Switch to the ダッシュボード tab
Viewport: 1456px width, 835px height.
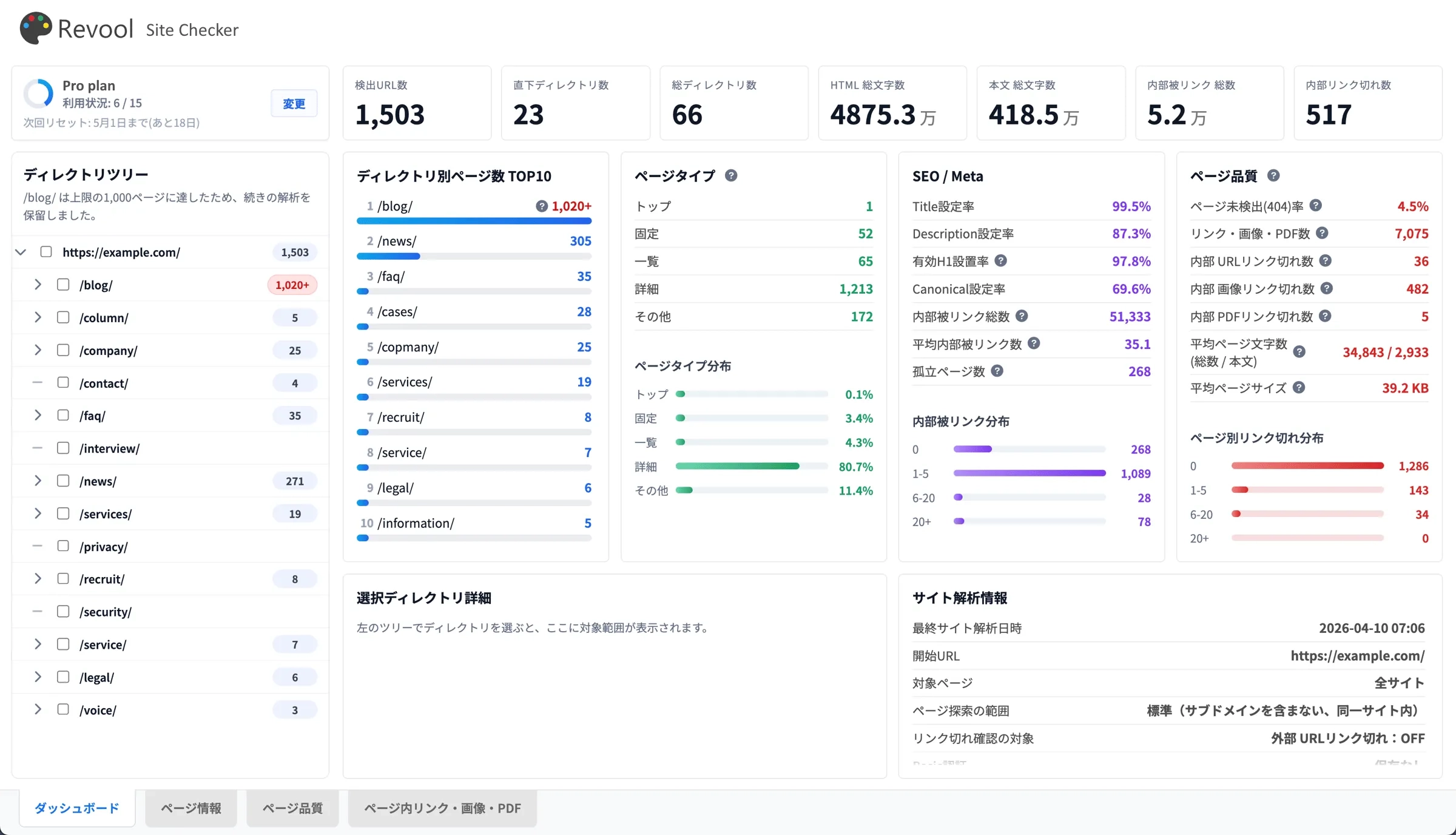(77, 808)
